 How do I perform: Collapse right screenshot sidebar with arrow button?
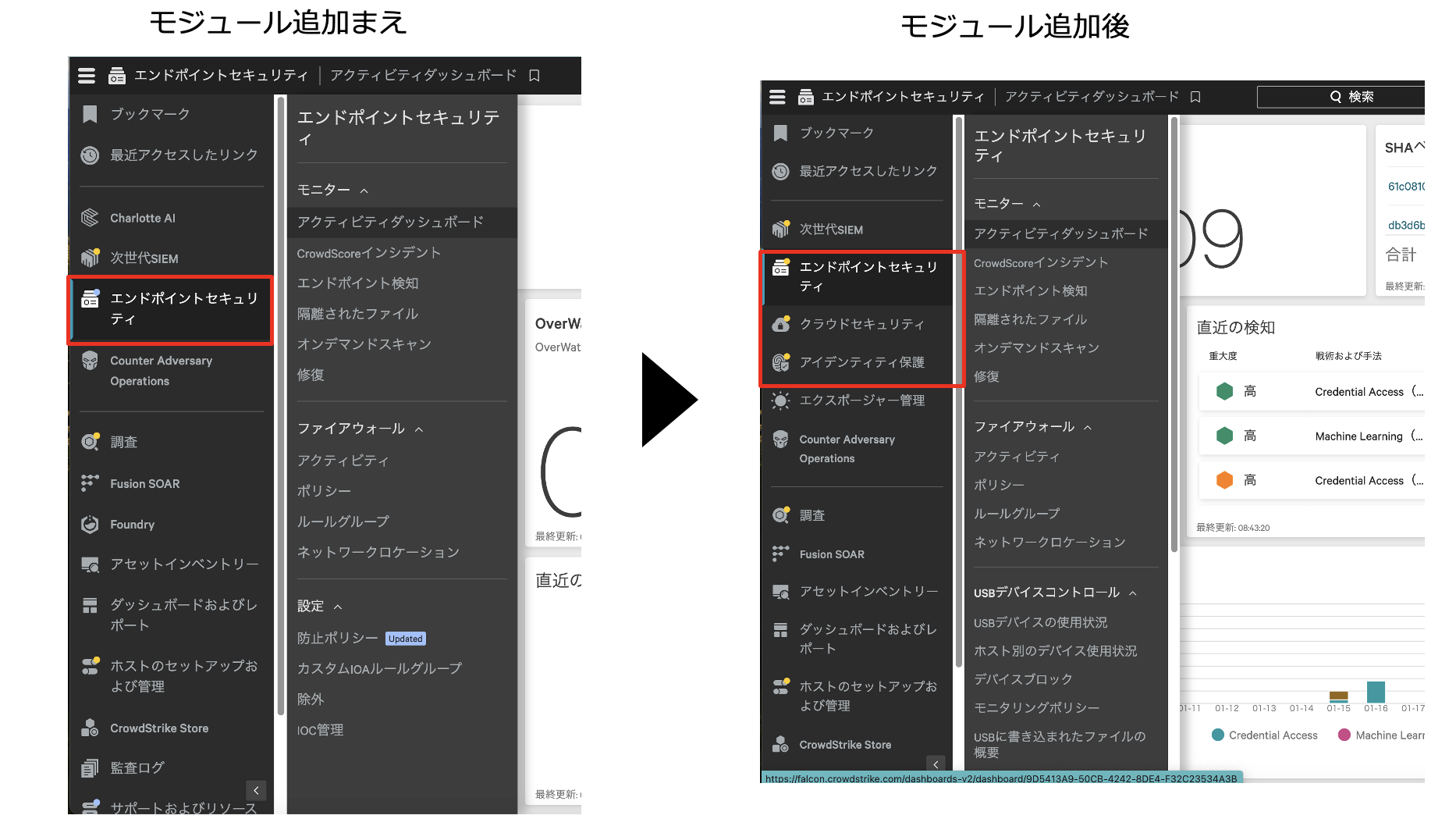point(936,764)
